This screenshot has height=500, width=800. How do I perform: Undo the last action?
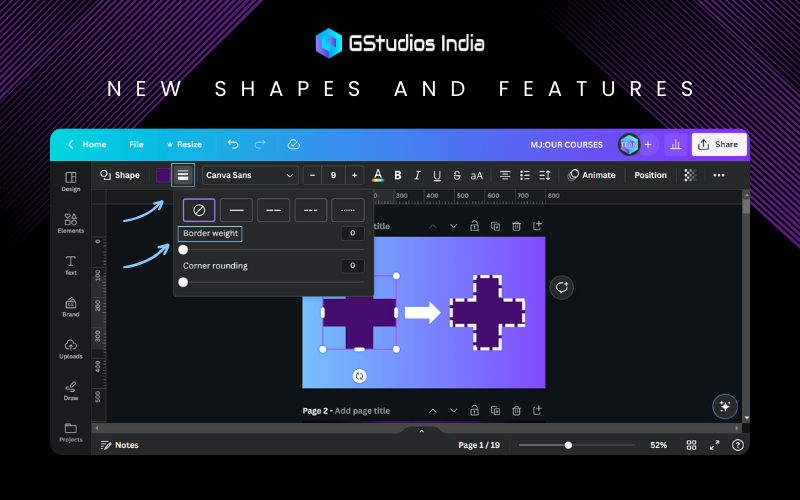coord(233,144)
